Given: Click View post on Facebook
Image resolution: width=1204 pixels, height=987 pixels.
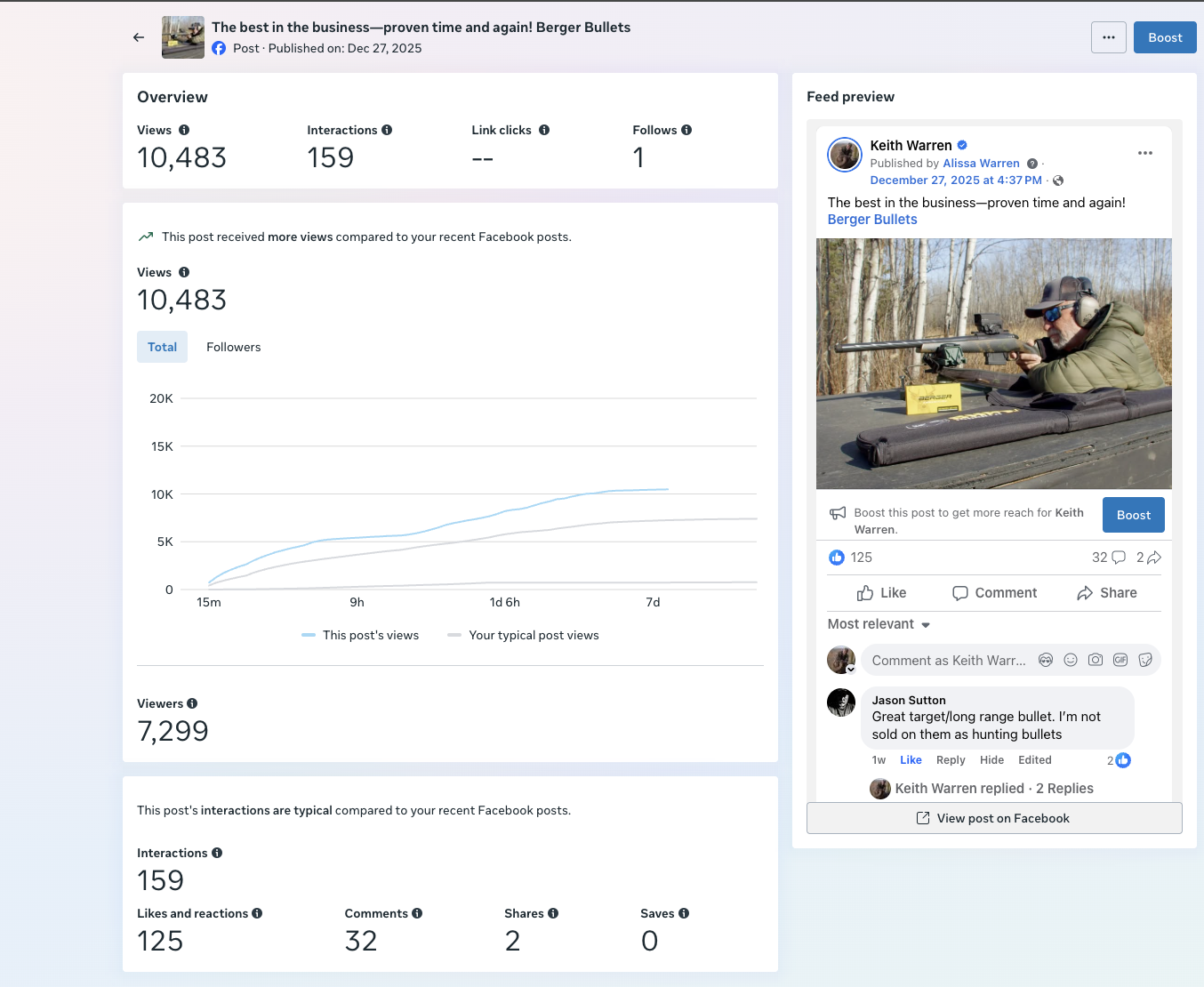Looking at the screenshot, I should [x=994, y=818].
